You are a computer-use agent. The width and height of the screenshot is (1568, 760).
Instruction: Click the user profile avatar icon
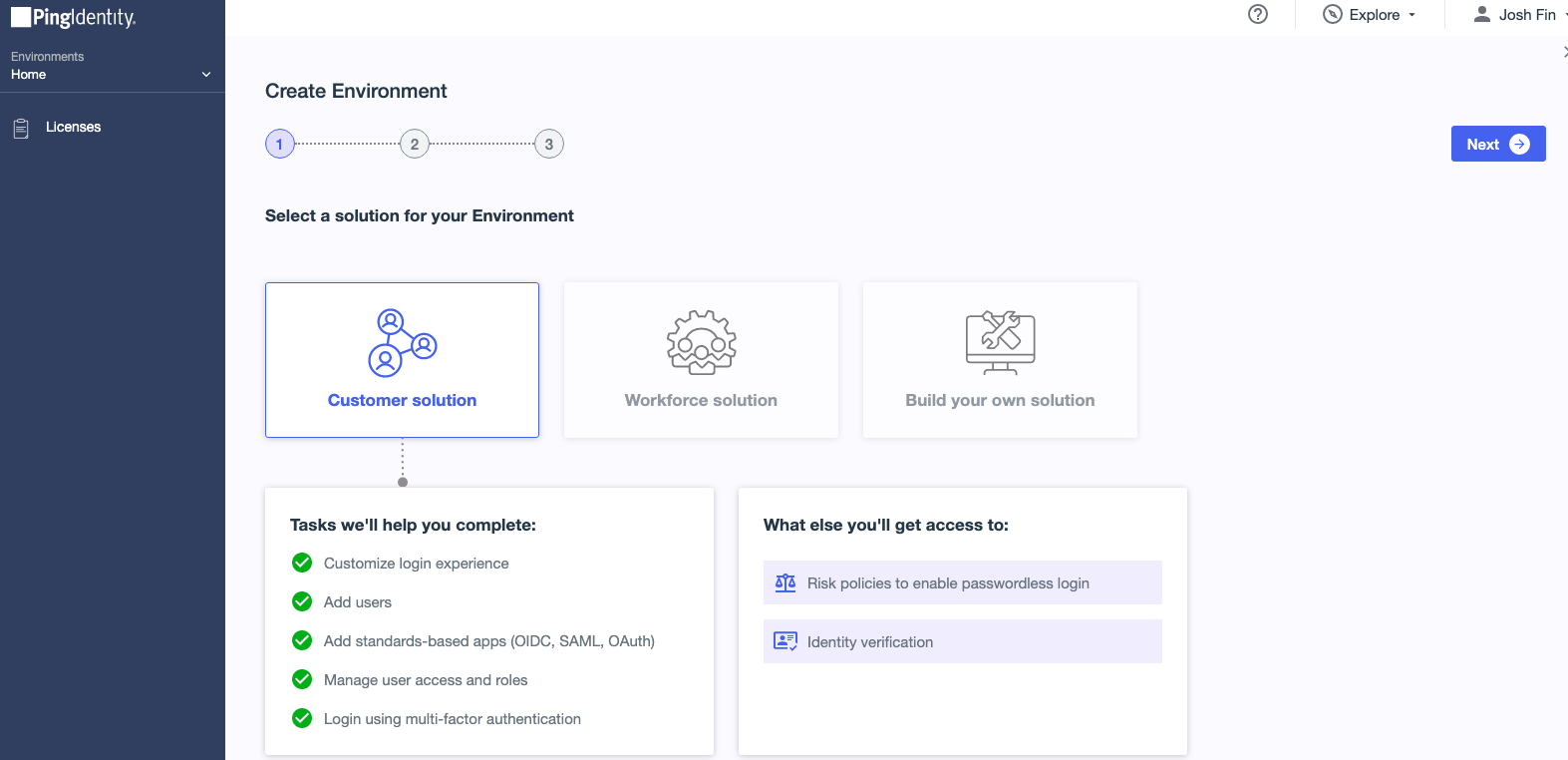tap(1482, 14)
